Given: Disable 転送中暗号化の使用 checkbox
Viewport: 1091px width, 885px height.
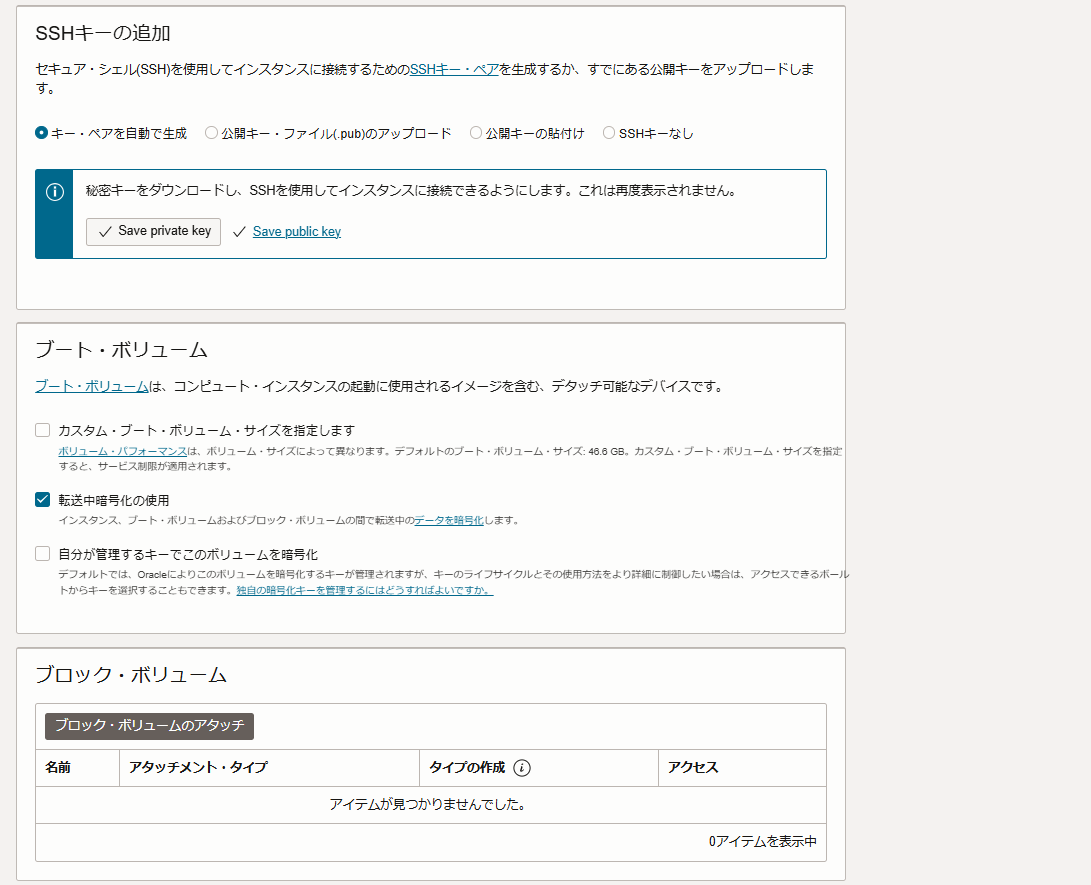Looking at the screenshot, I should click(x=41, y=500).
